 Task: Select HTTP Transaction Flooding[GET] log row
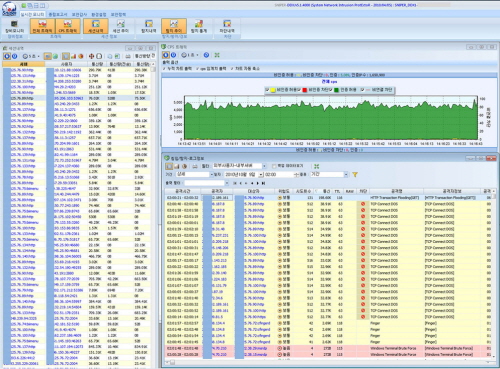[329, 198]
